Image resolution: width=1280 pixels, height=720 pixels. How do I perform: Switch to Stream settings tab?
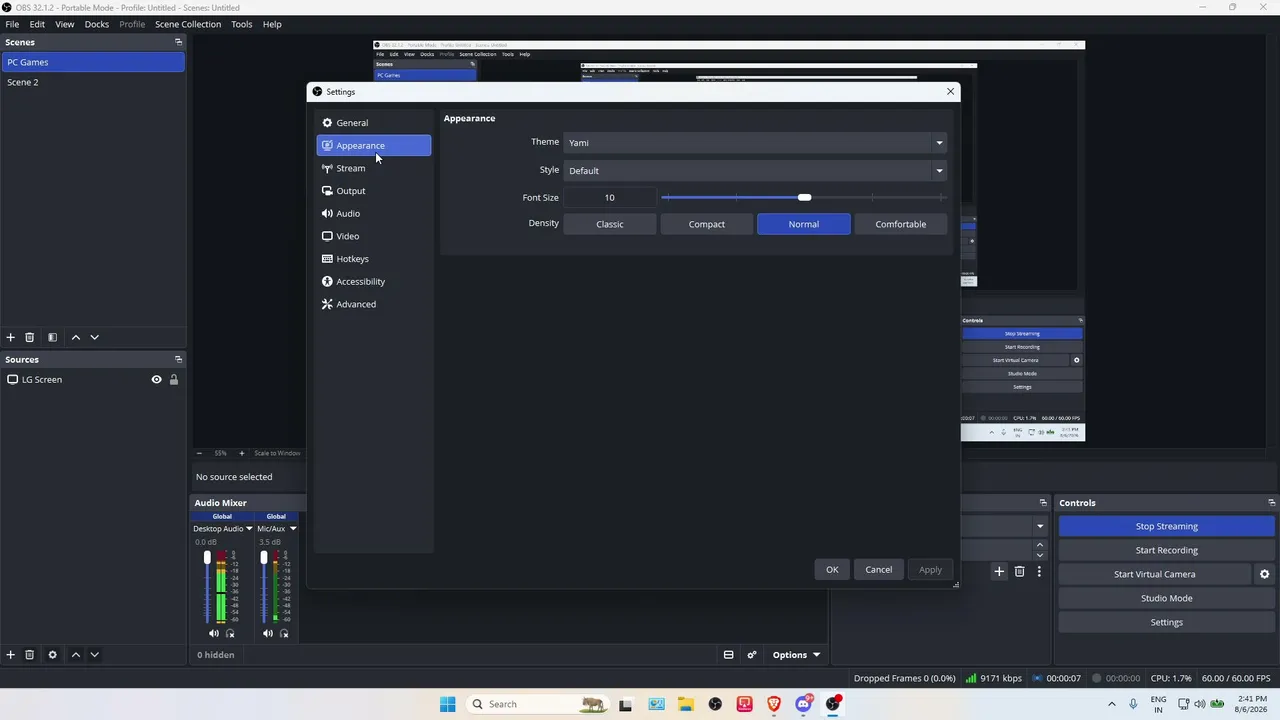pos(374,168)
